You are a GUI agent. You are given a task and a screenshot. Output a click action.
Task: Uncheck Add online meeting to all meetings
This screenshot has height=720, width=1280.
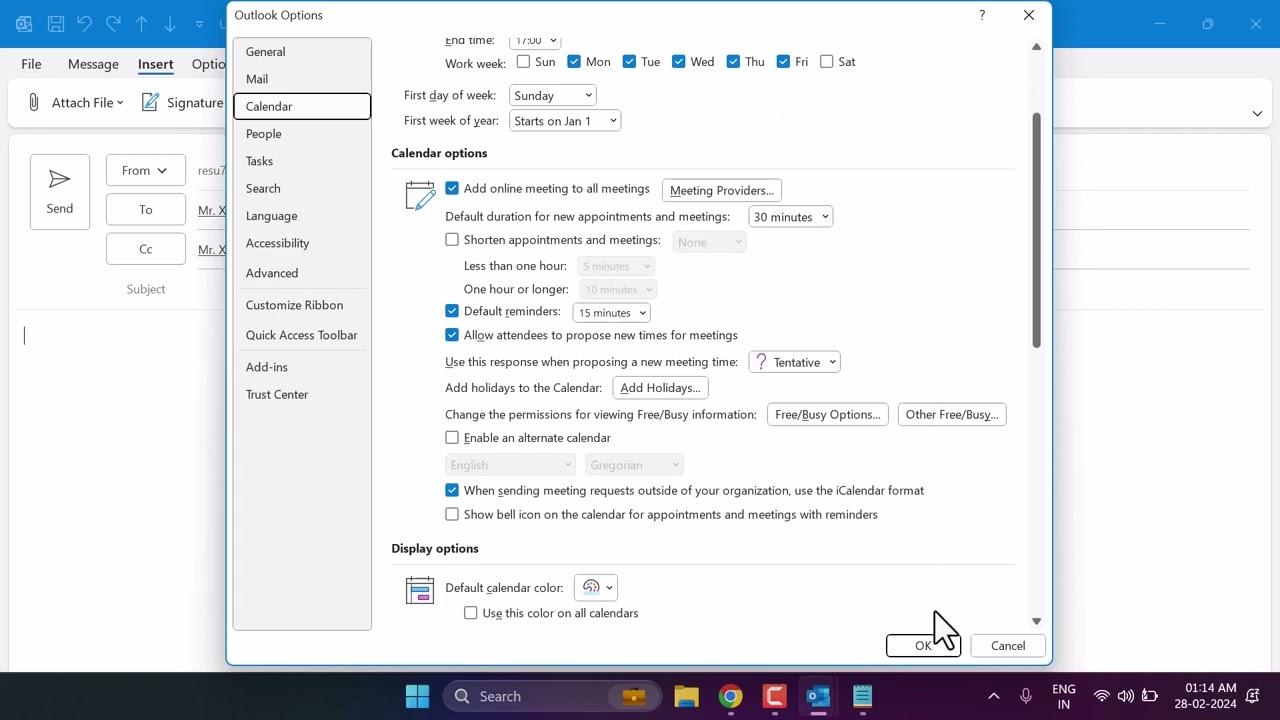click(x=452, y=188)
